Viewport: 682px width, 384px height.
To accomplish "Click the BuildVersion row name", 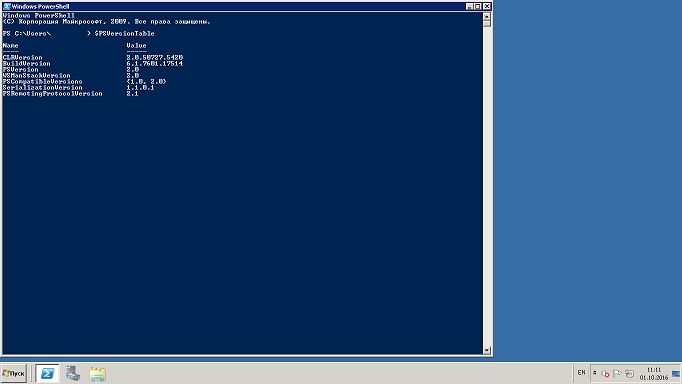I will coord(27,63).
